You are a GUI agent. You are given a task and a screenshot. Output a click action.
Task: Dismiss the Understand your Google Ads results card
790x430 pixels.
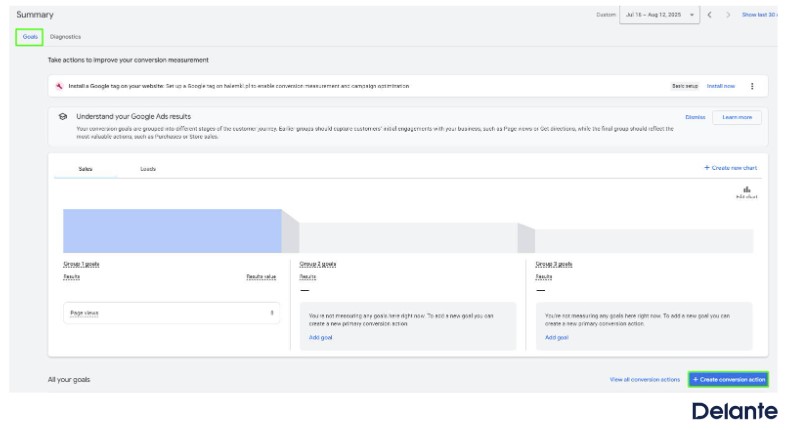[695, 117]
